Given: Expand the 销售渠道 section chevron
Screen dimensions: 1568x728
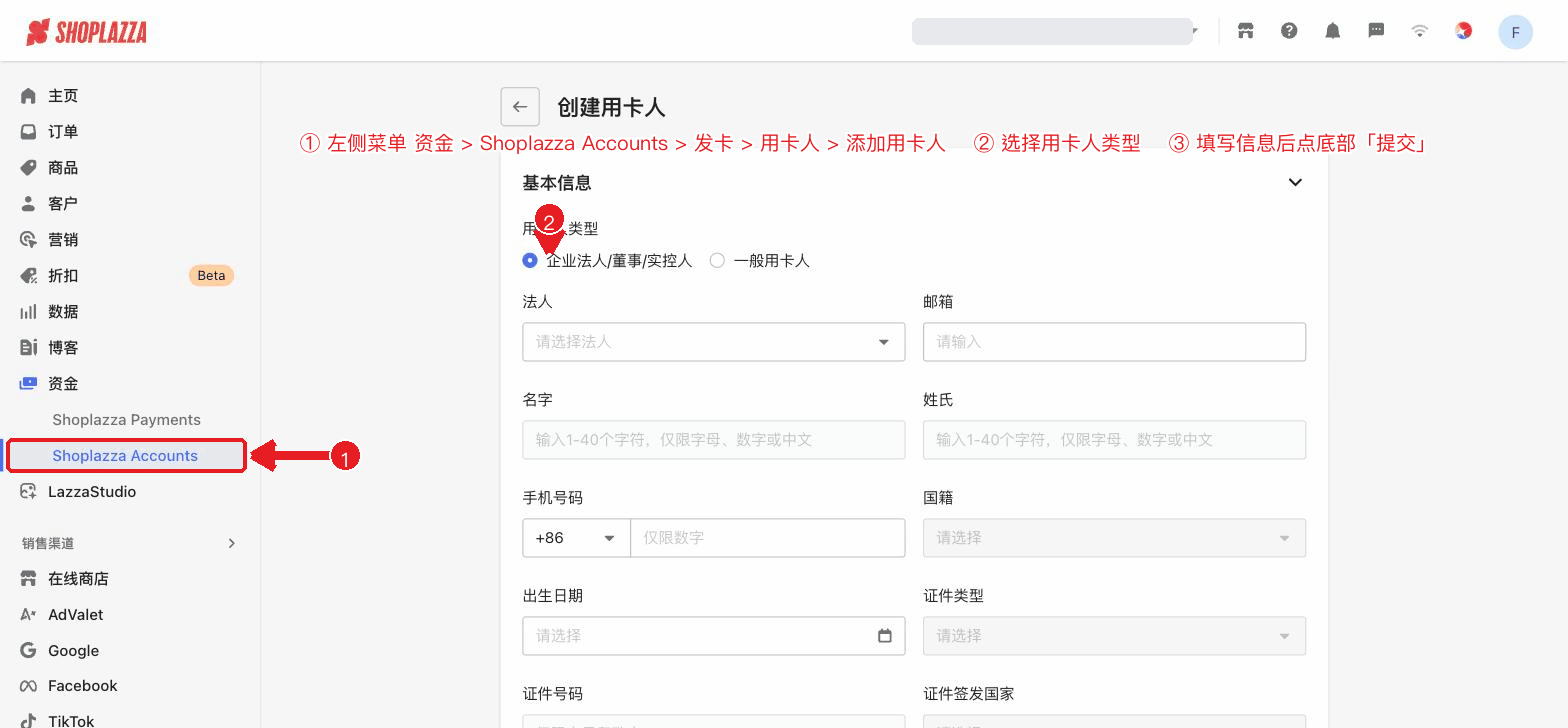Looking at the screenshot, I should click(x=232, y=544).
